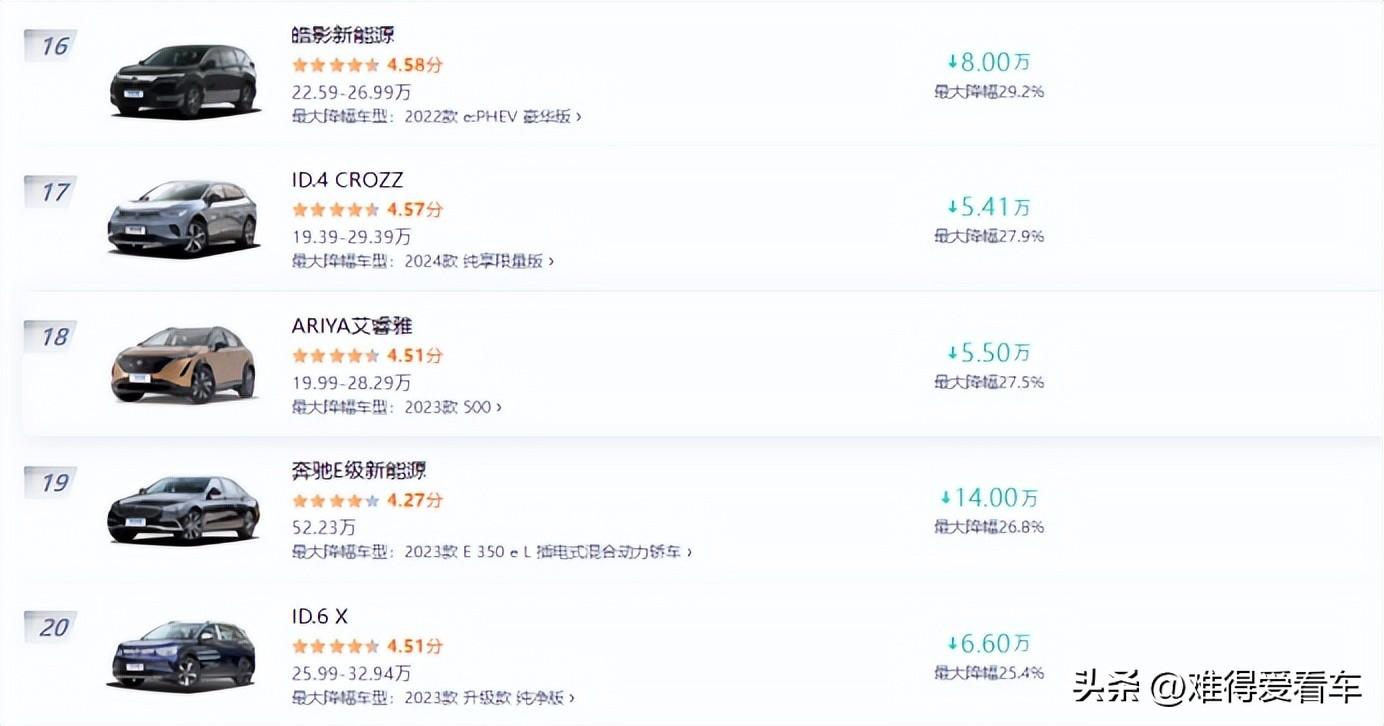The height and width of the screenshot is (726, 1384).
Task: Click the rank 20 badge
Action: tap(53, 628)
